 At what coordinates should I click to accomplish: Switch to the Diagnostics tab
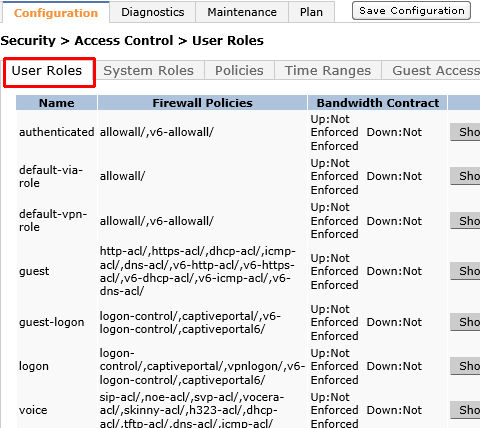[153, 12]
